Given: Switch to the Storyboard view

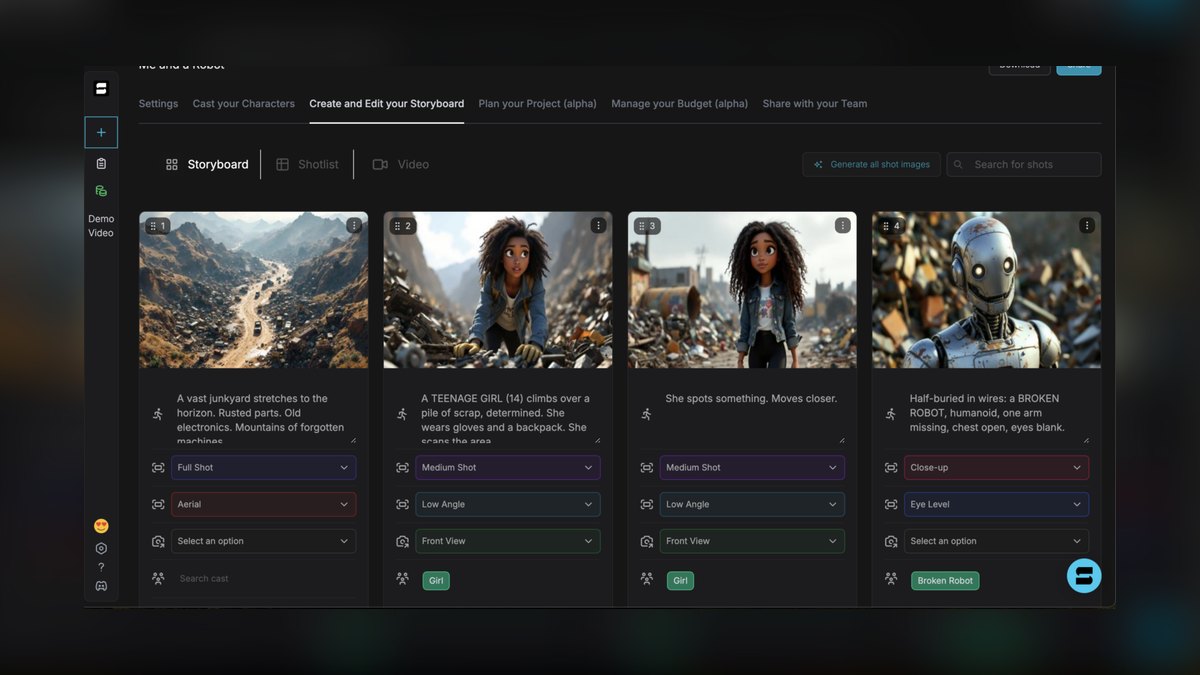Looking at the screenshot, I should 207,165.
